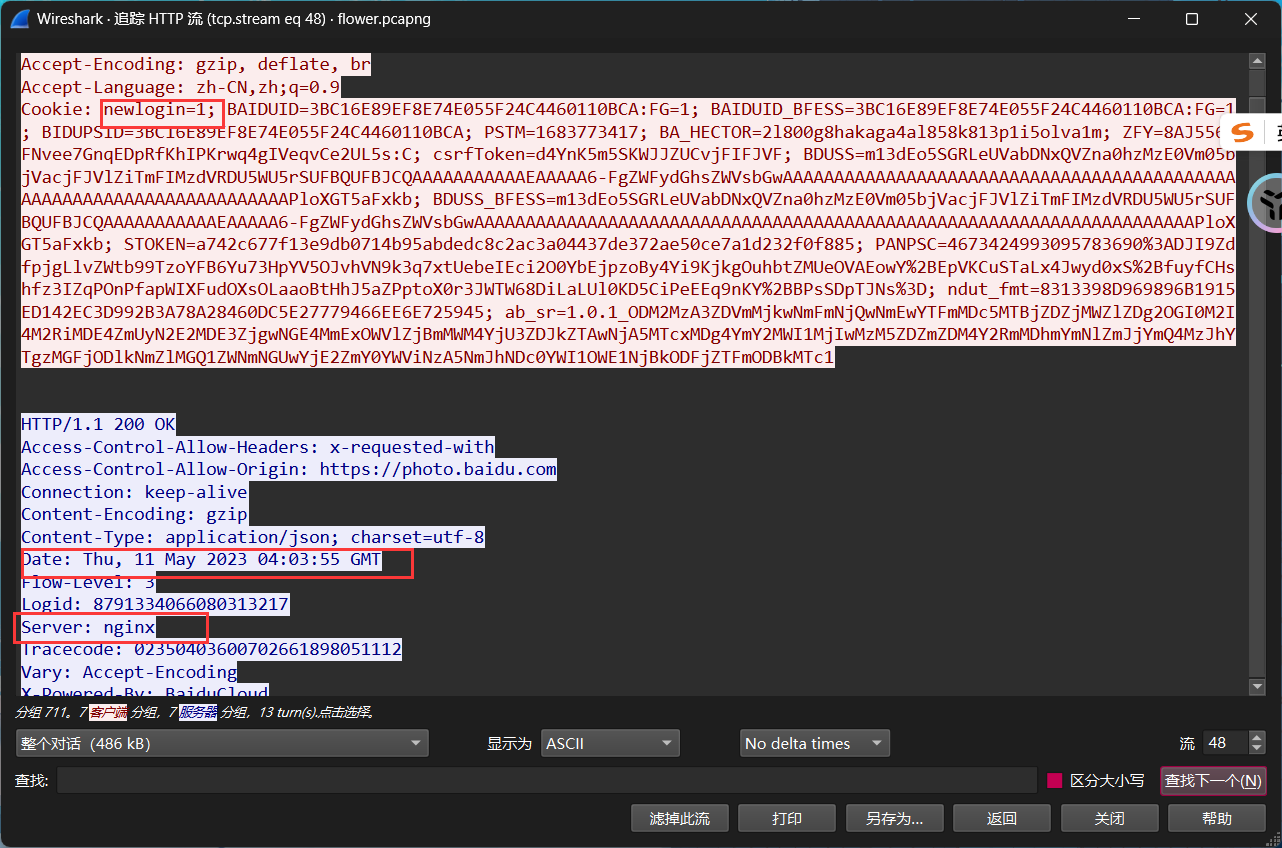The image size is (1282, 848).
Task: Click the Wireshark fin icon in title bar
Action: (x=18, y=19)
